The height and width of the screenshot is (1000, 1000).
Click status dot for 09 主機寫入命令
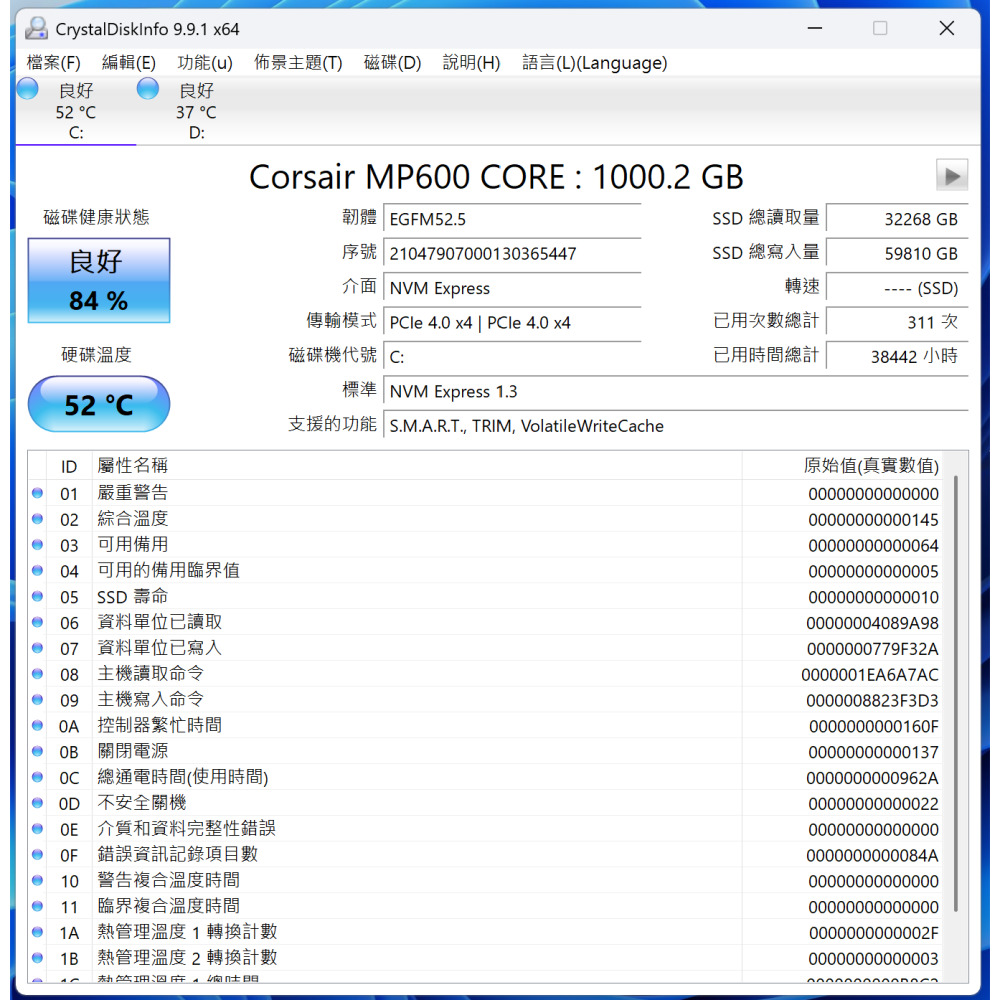coord(38,700)
